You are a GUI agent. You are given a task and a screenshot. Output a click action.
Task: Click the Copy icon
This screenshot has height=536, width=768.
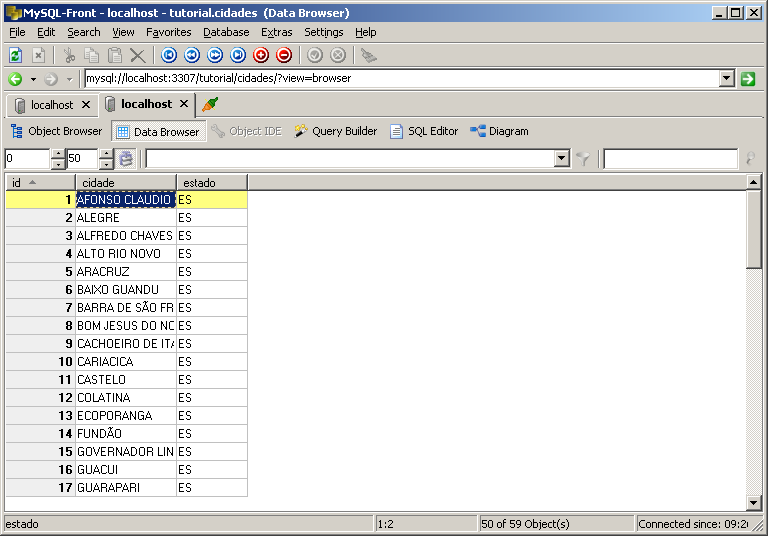92,55
